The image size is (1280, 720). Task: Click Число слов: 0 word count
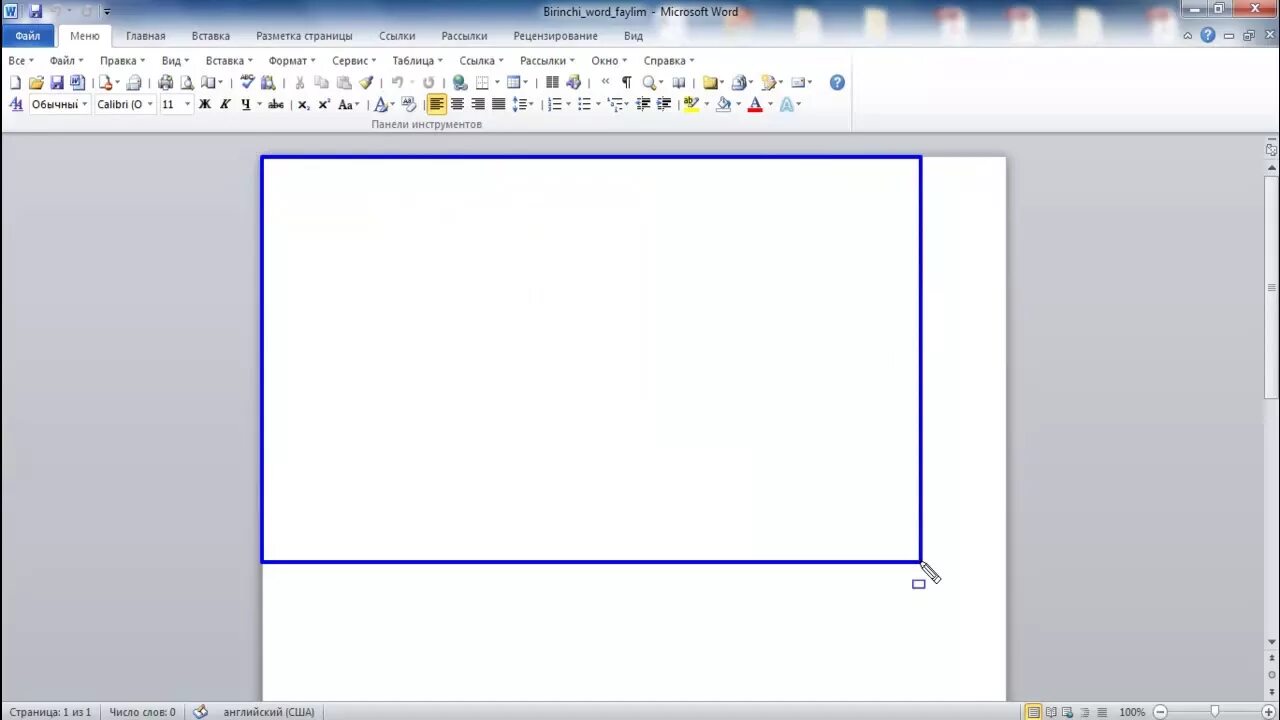tap(142, 712)
